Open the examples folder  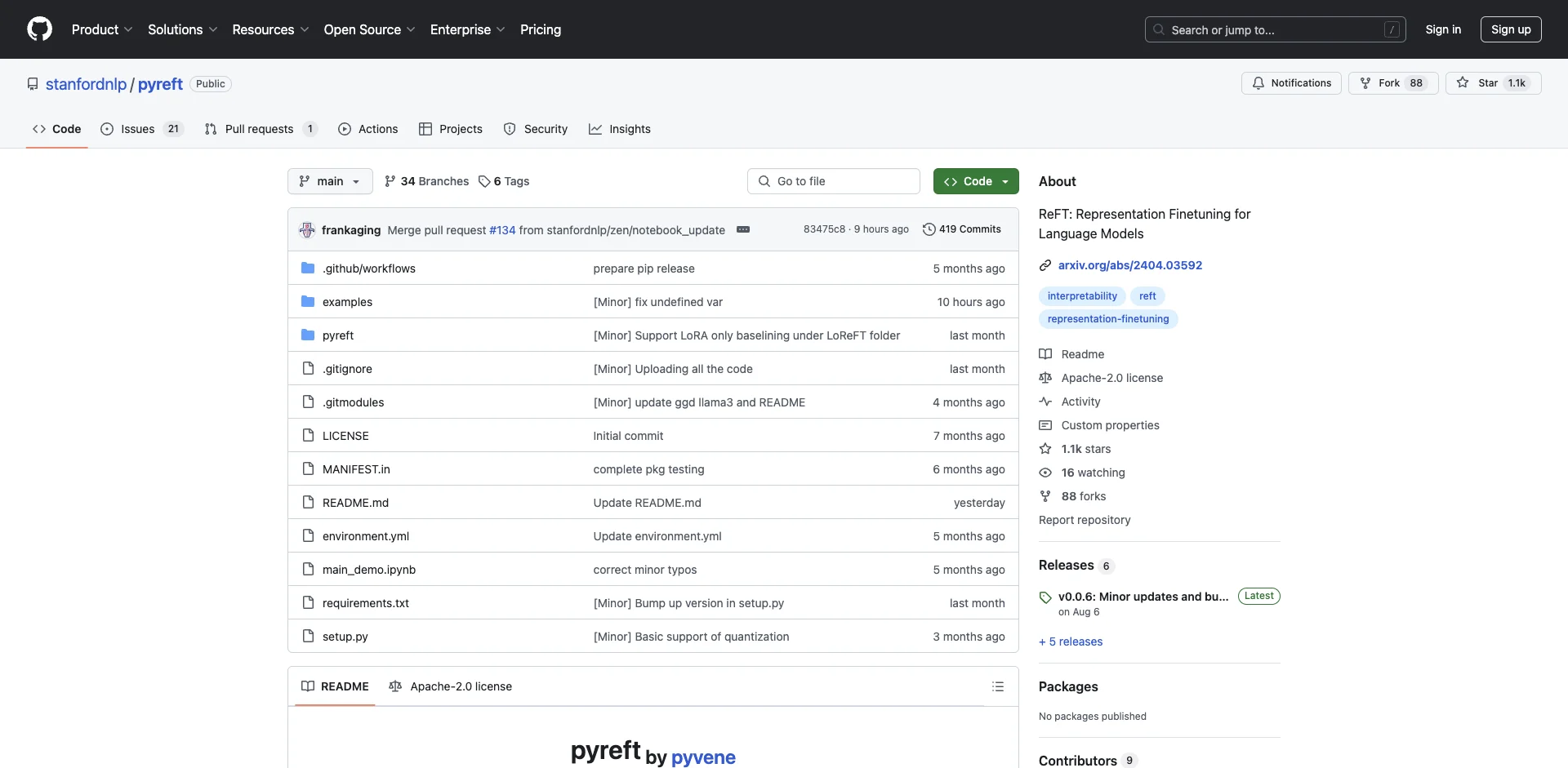[347, 302]
